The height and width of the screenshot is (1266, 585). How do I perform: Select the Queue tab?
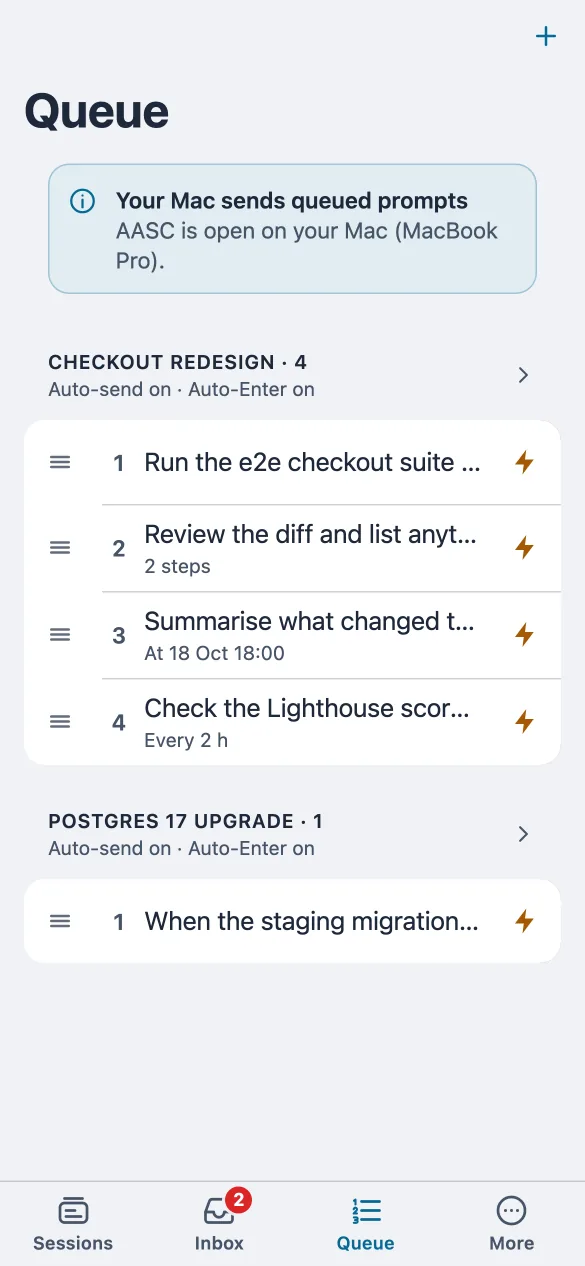365,1224
